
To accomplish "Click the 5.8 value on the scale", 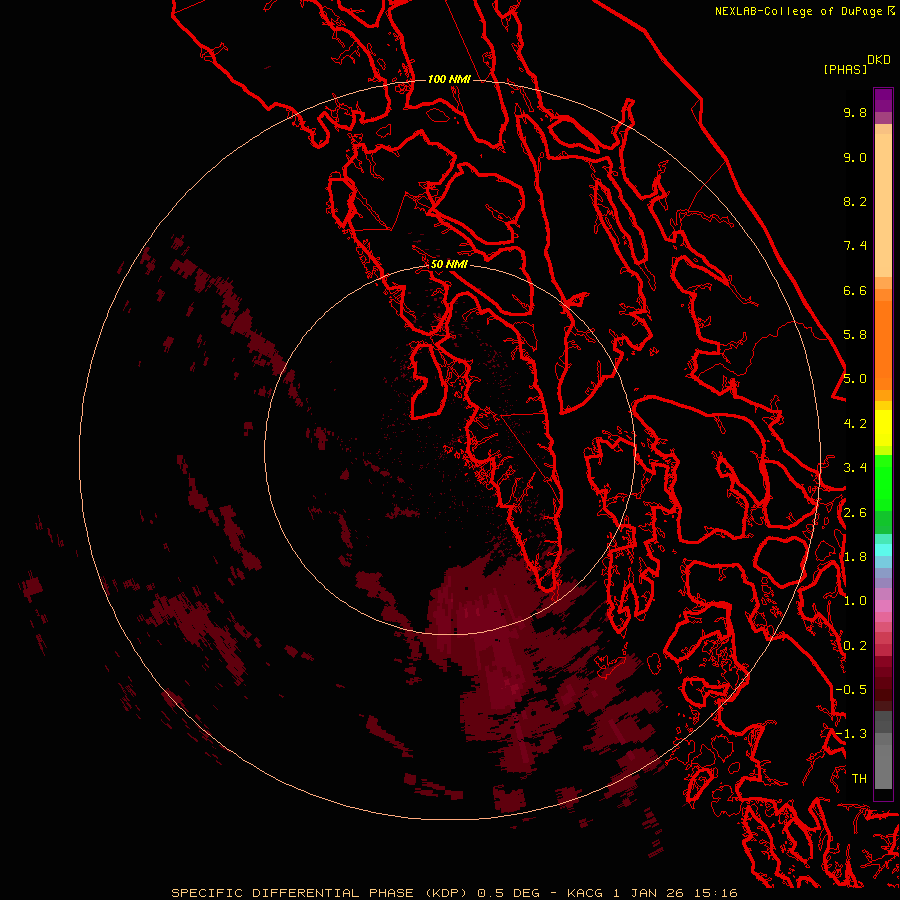I will point(855,335).
